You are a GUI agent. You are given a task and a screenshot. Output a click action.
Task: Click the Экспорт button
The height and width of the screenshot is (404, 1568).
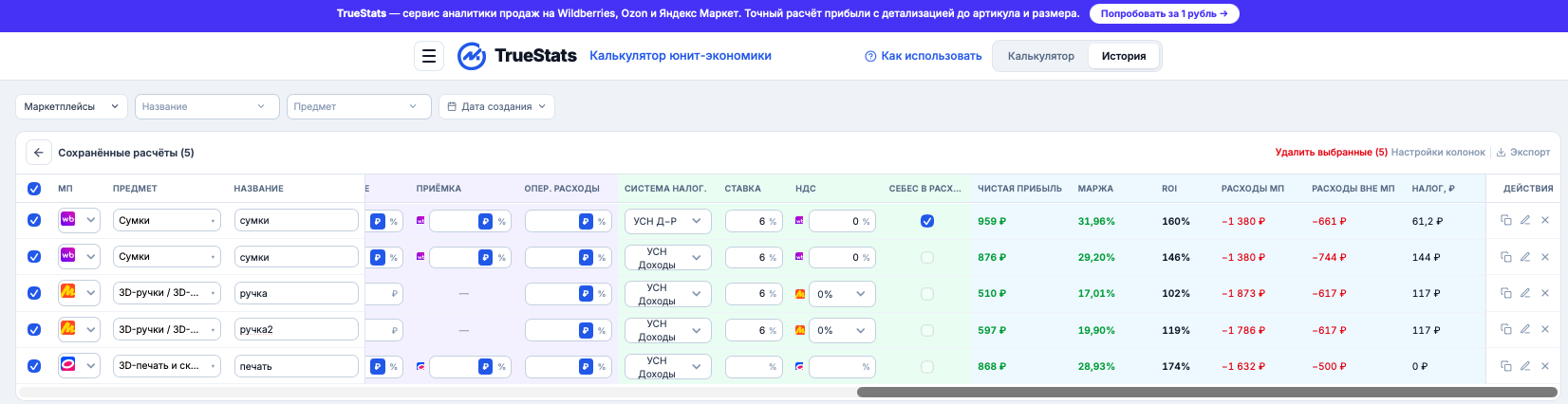[x=1522, y=152]
